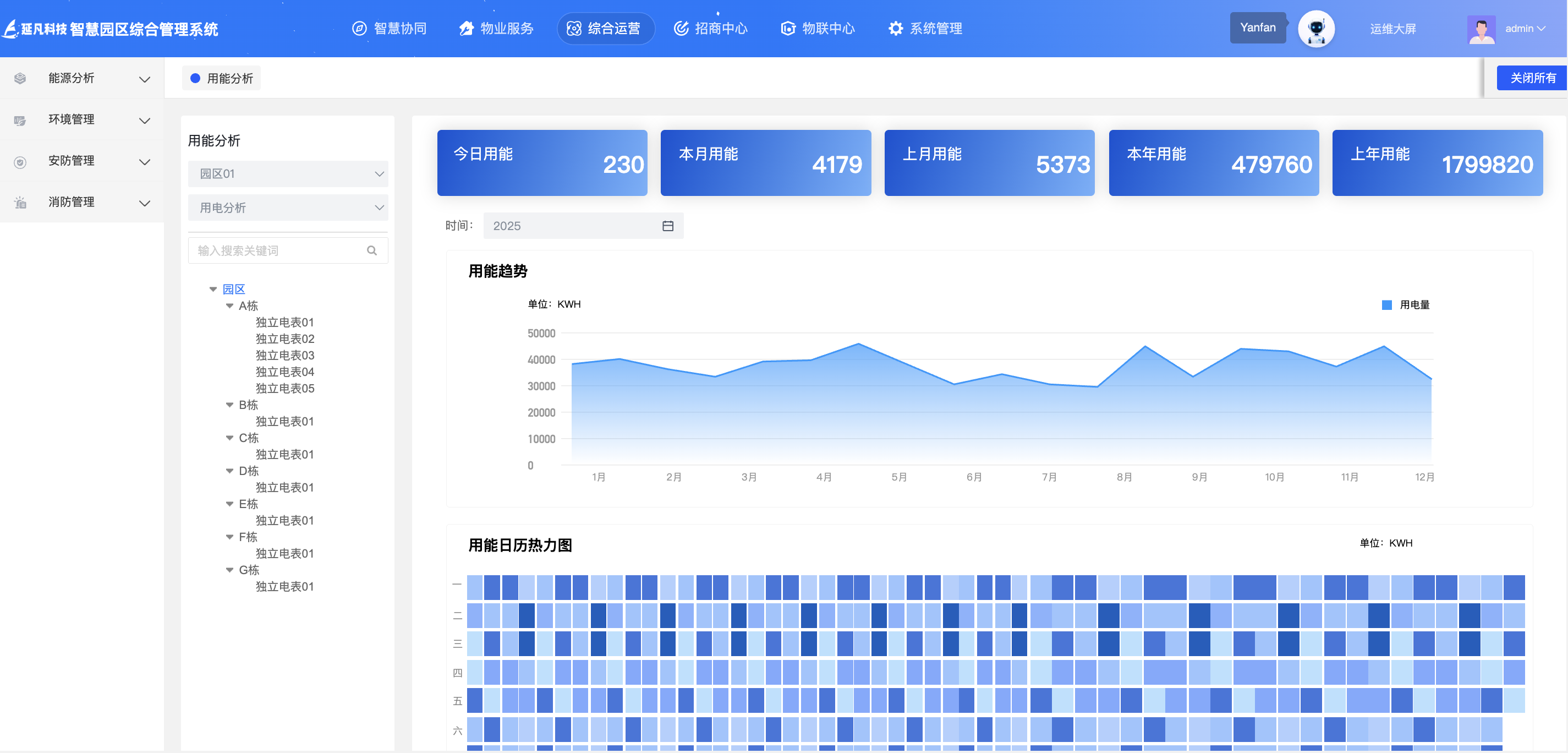Switch to the 用能分析 tab
The height and width of the screenshot is (753, 1568).
[x=222, y=78]
